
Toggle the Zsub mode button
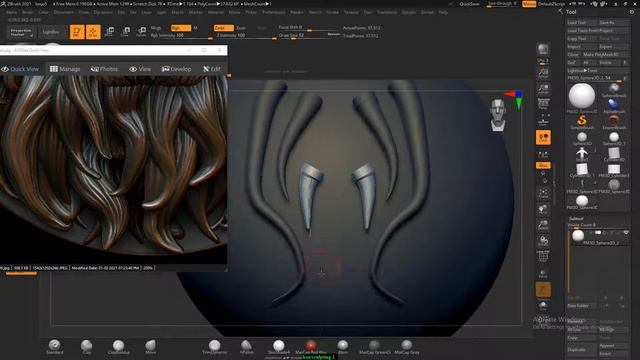click(x=241, y=28)
